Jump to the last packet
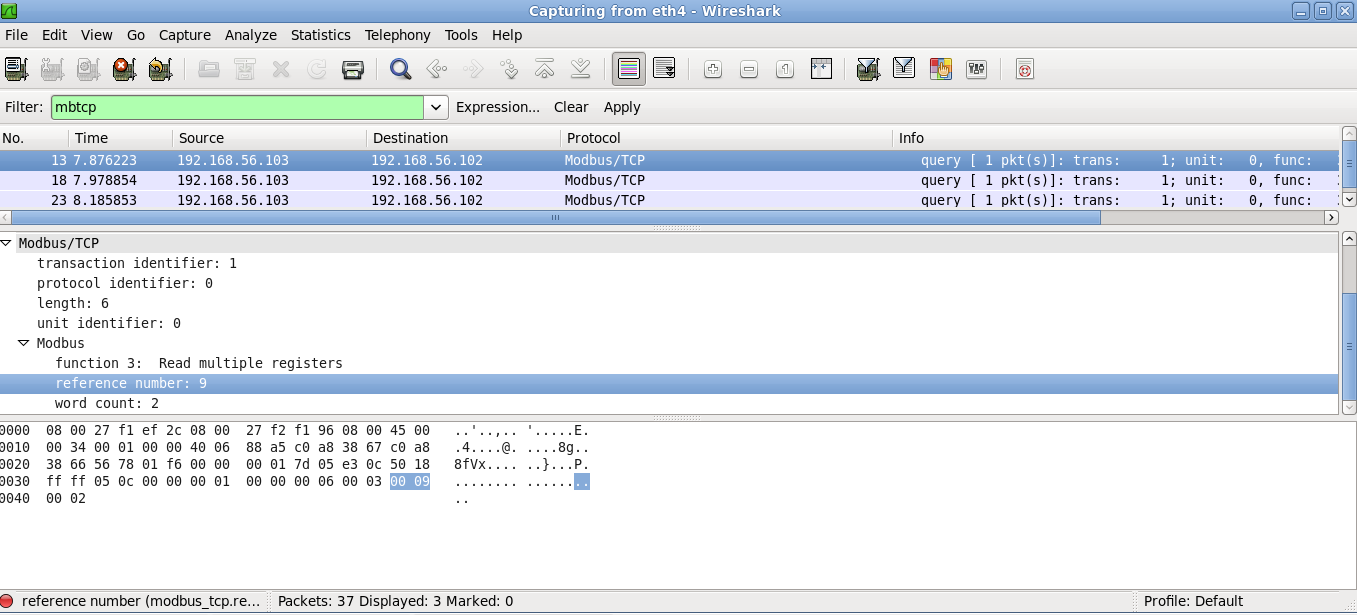This screenshot has width=1357, height=615. click(x=580, y=69)
